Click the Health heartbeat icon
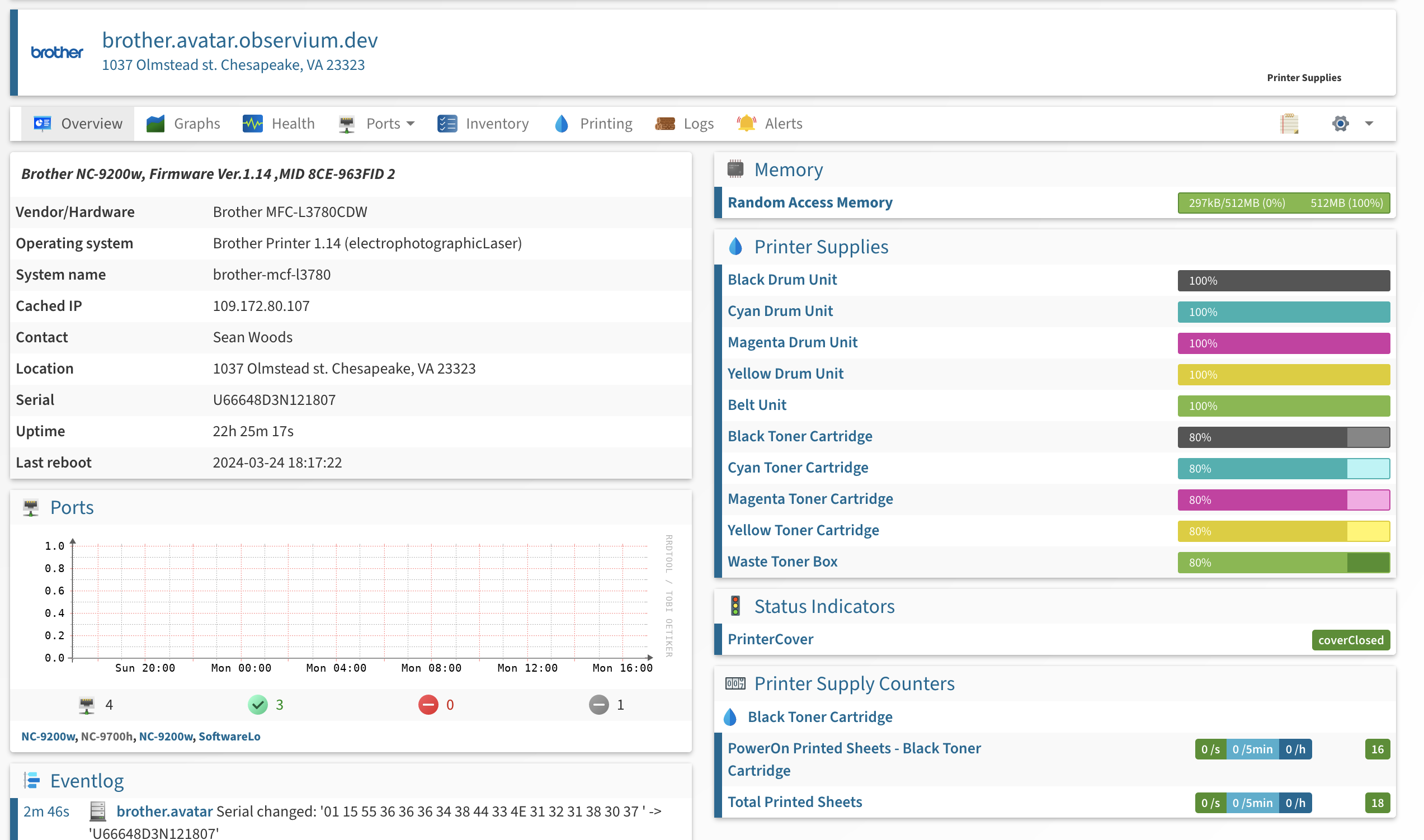The height and width of the screenshot is (840, 1424). click(252, 124)
